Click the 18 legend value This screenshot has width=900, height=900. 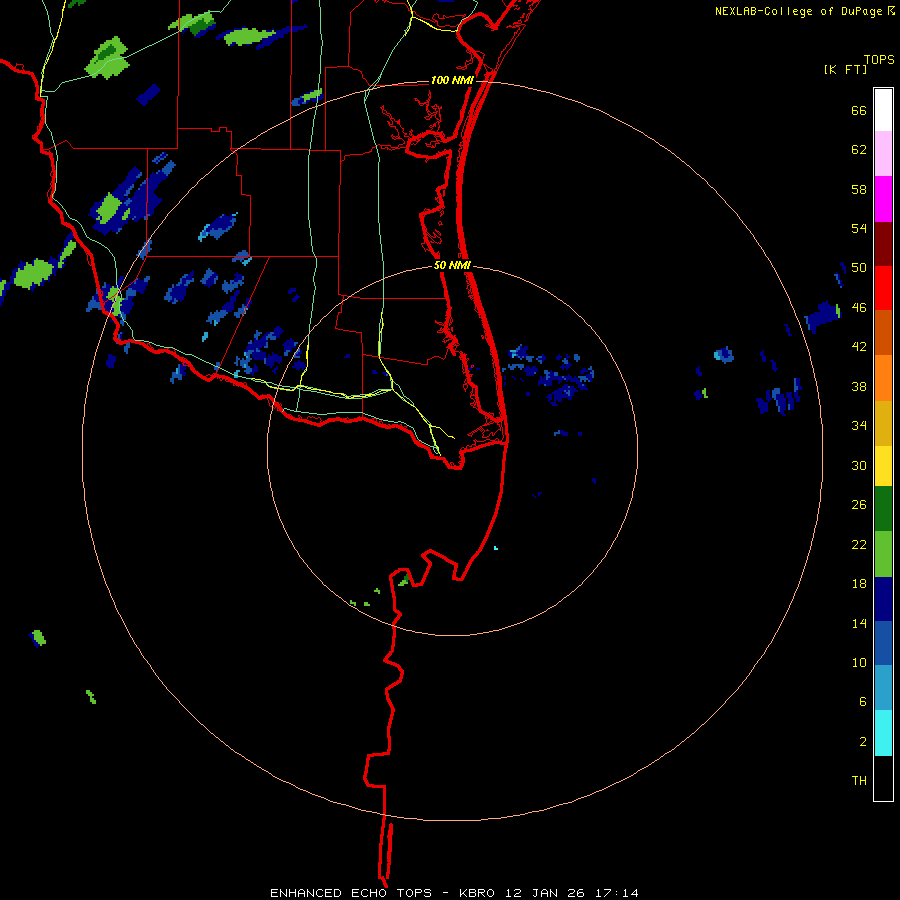coord(859,584)
